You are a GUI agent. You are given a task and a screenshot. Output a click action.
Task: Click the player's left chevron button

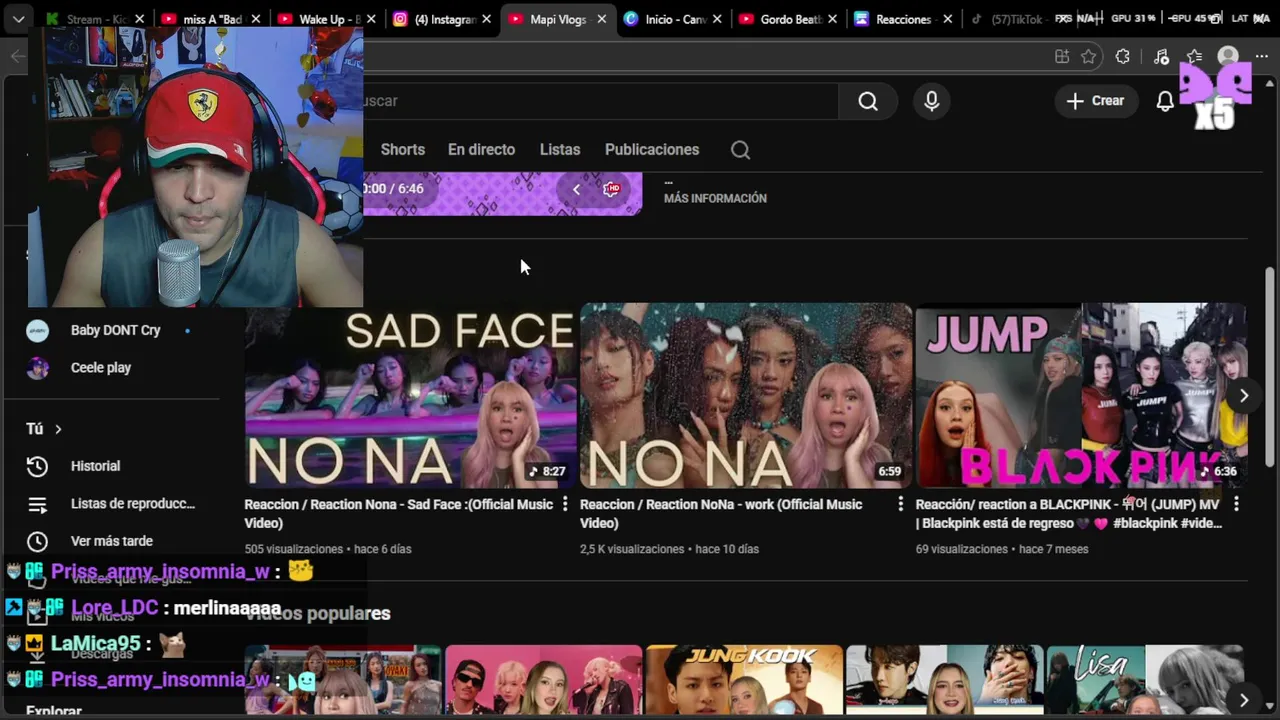(576, 189)
